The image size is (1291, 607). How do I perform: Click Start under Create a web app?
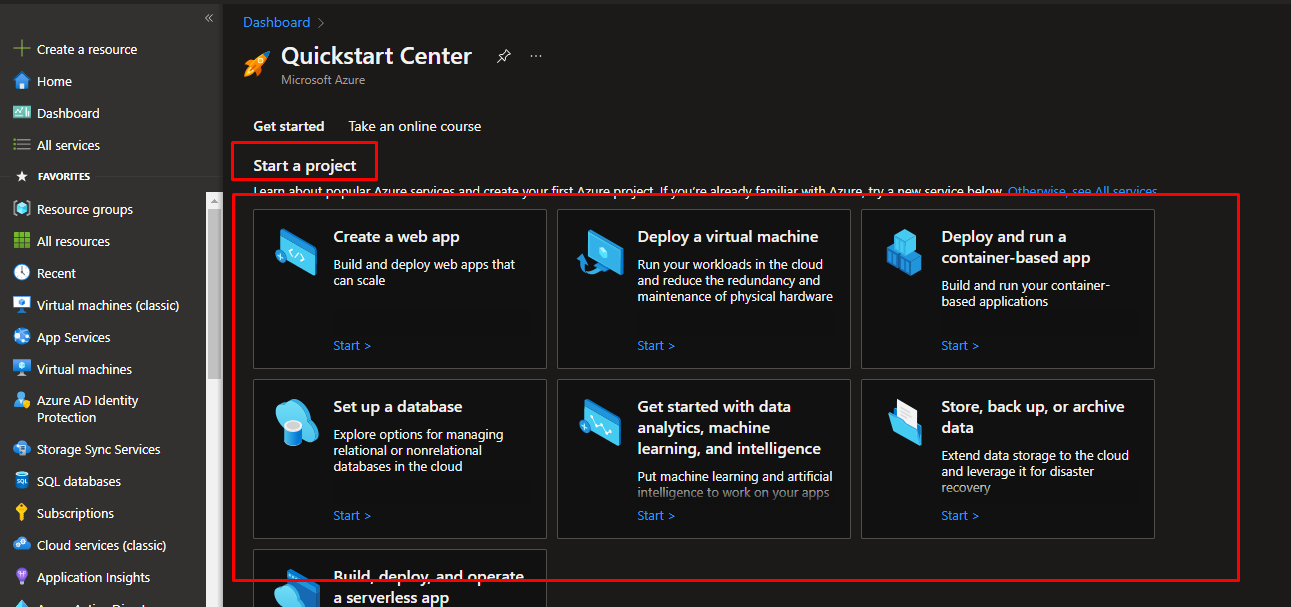351,345
